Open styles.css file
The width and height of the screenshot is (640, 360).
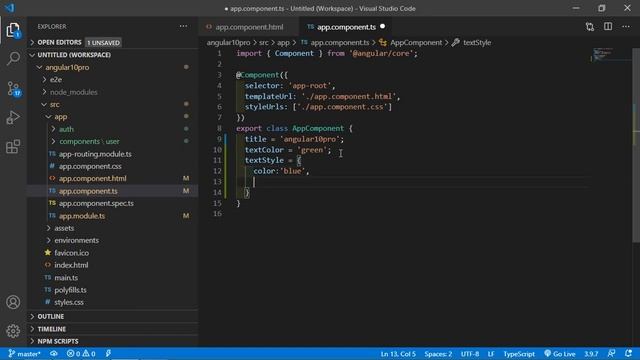coord(69,302)
